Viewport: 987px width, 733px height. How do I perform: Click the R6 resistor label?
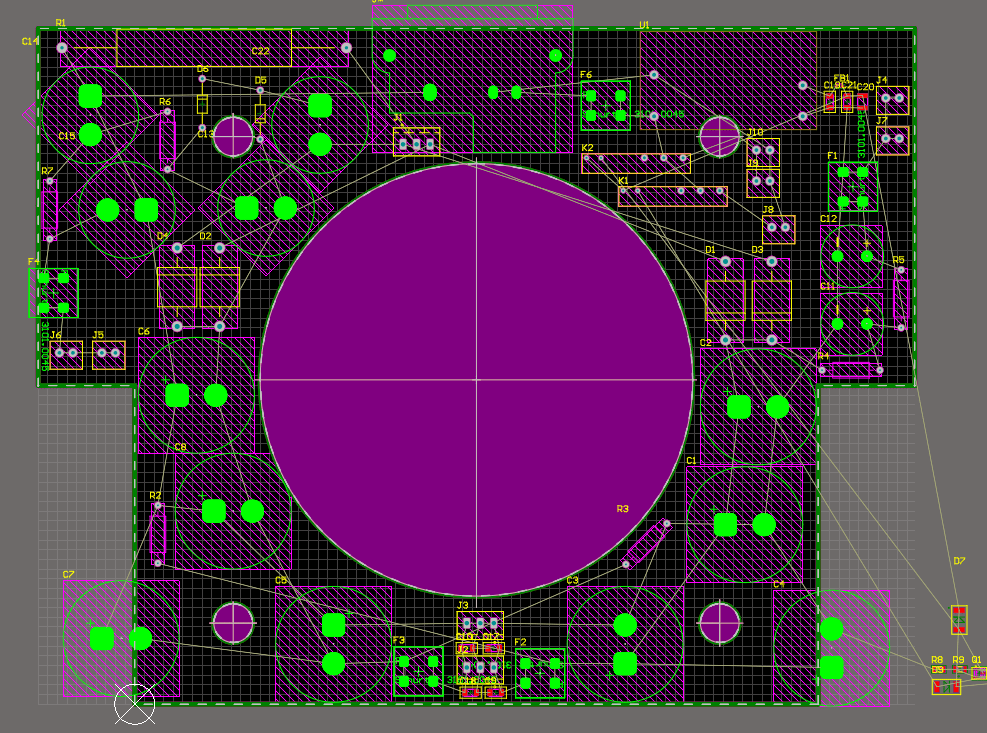[165, 101]
